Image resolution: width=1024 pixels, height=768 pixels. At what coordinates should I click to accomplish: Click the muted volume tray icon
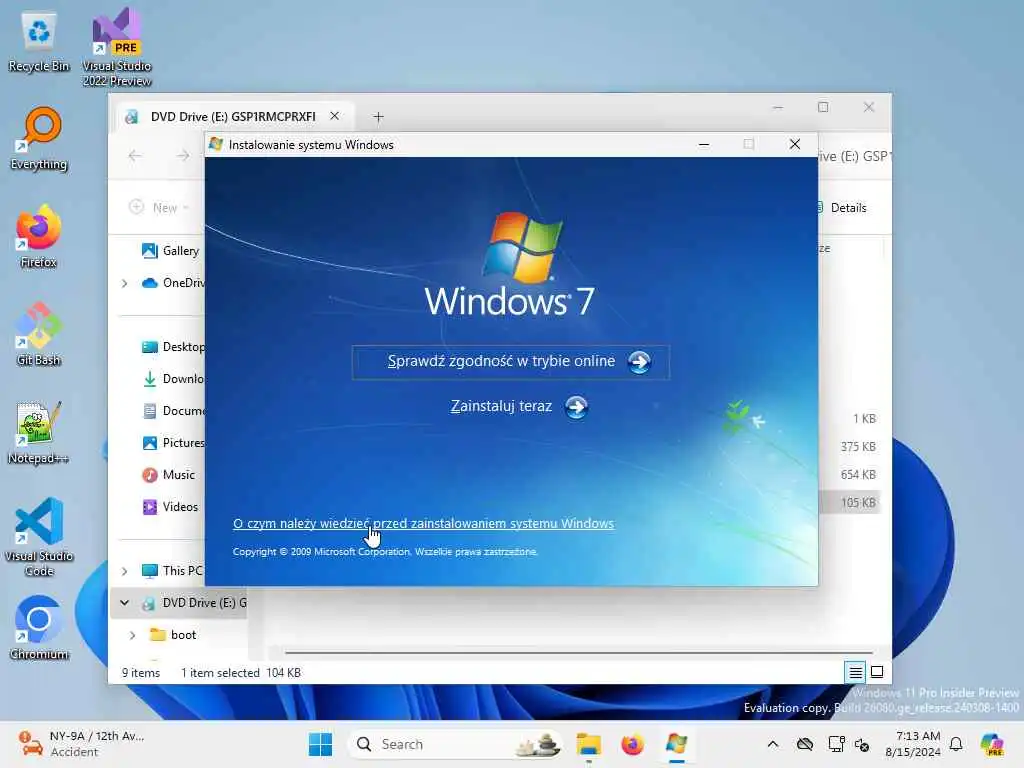[x=862, y=744]
